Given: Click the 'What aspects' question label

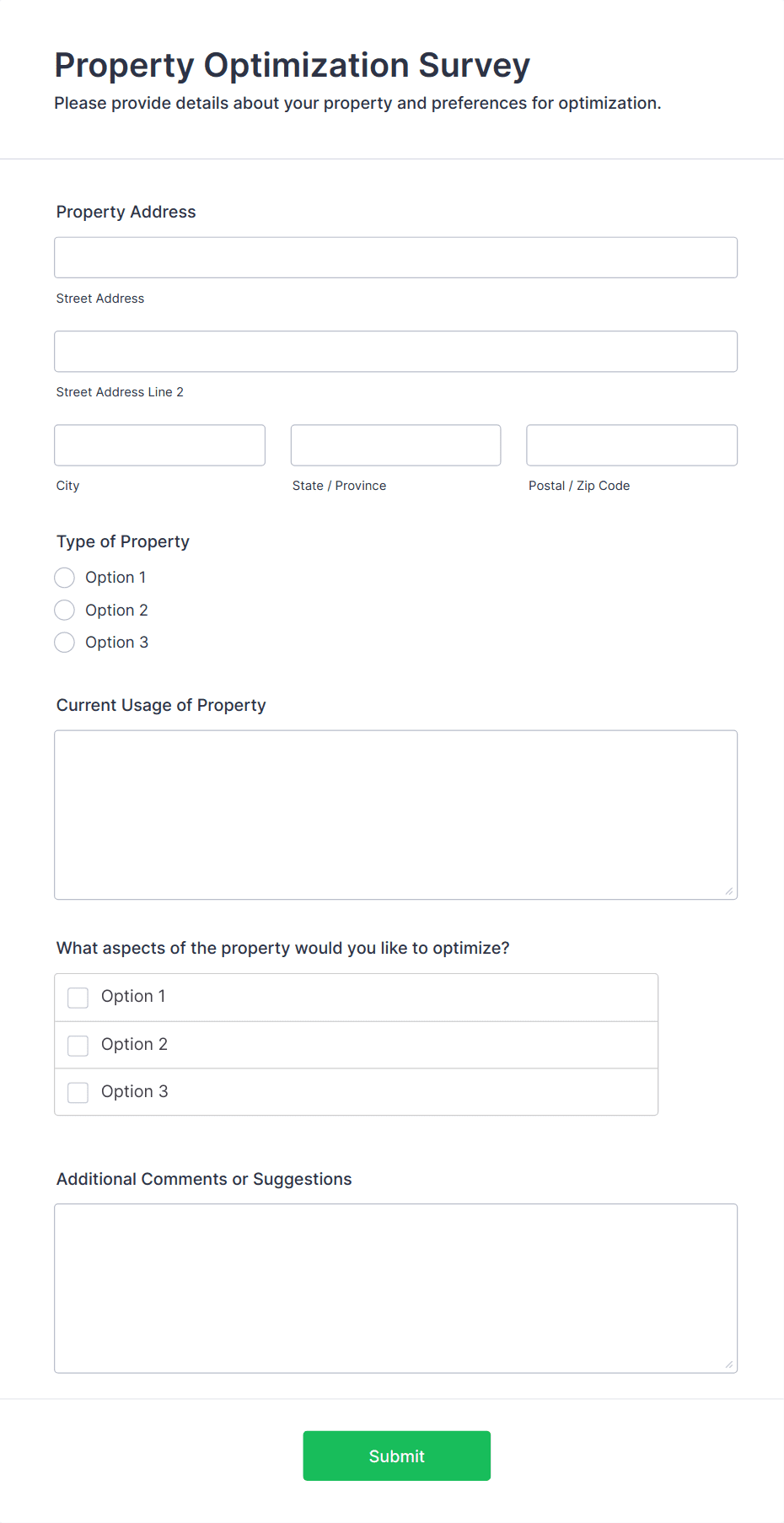Looking at the screenshot, I should (283, 948).
